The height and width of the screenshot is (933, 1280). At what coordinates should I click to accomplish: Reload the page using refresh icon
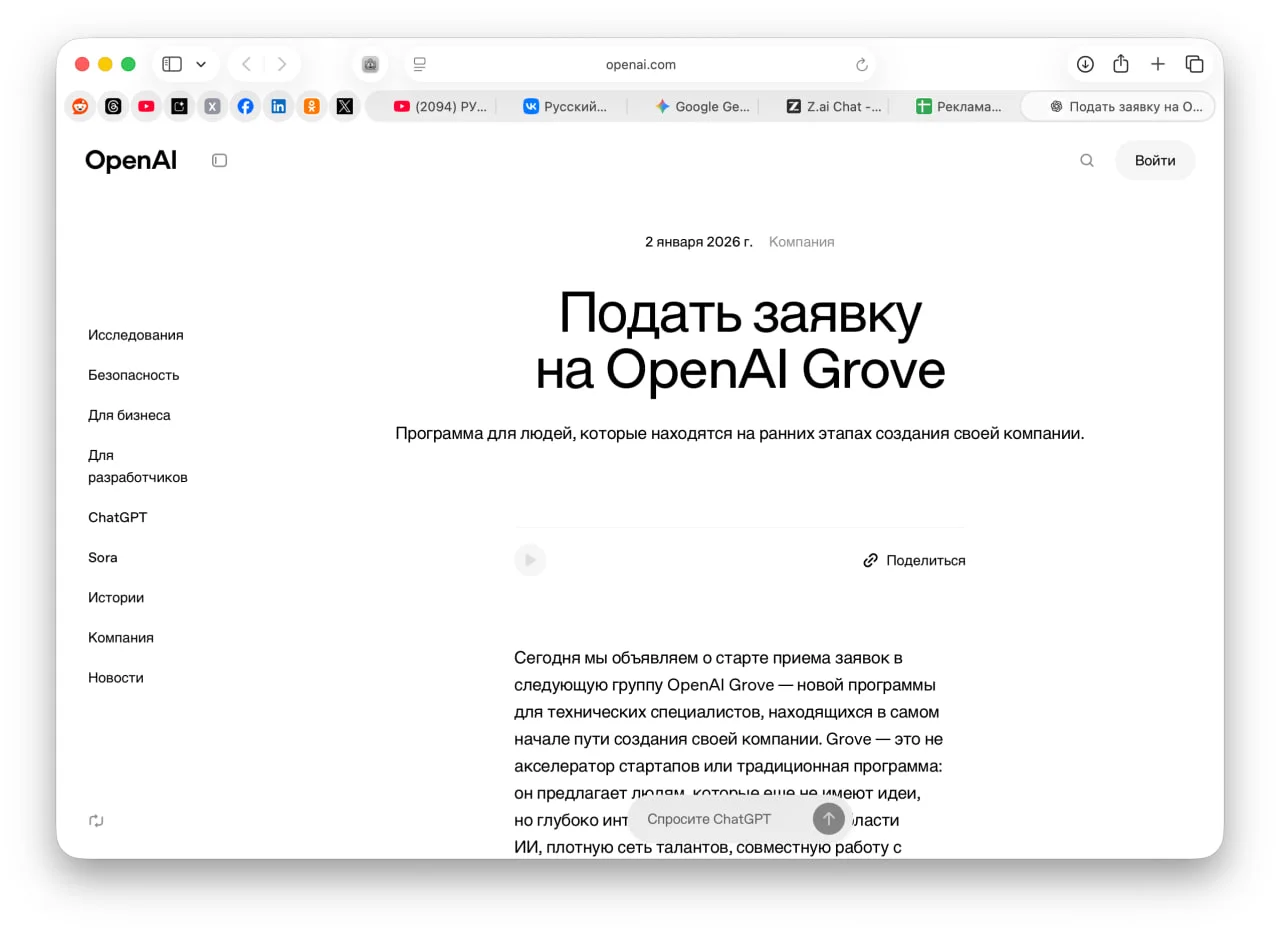click(x=862, y=65)
